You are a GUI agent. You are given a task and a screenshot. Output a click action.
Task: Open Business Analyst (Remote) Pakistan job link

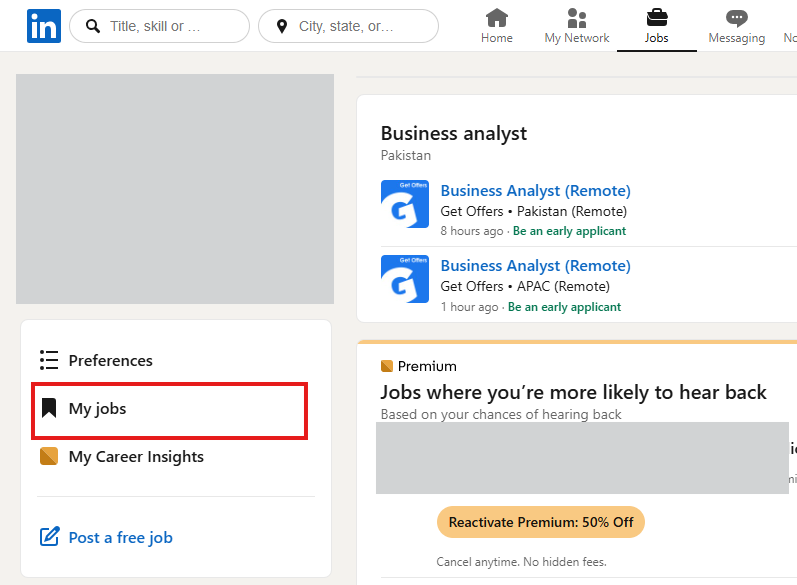[x=535, y=191]
